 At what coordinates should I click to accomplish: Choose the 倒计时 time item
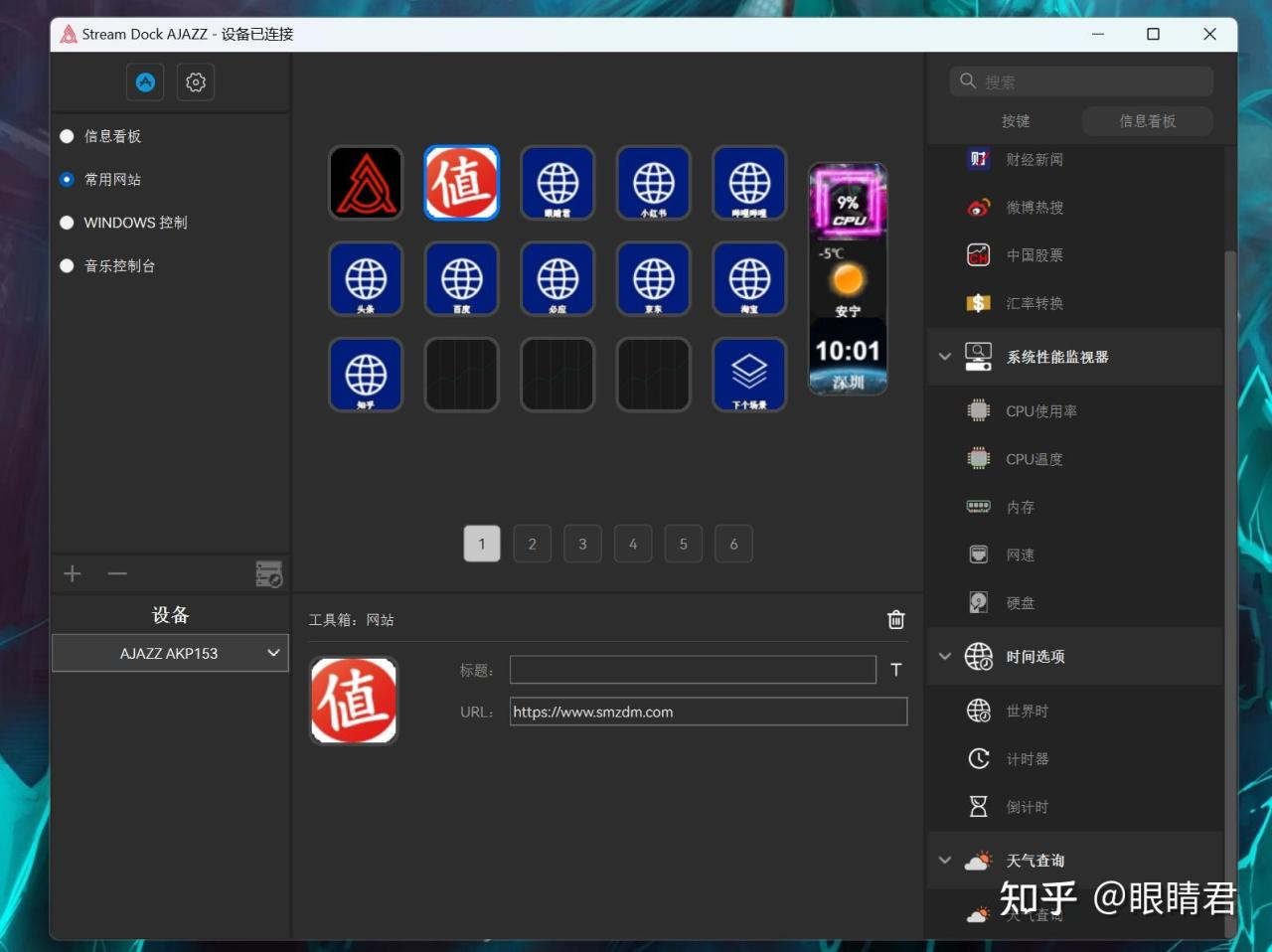1028,807
